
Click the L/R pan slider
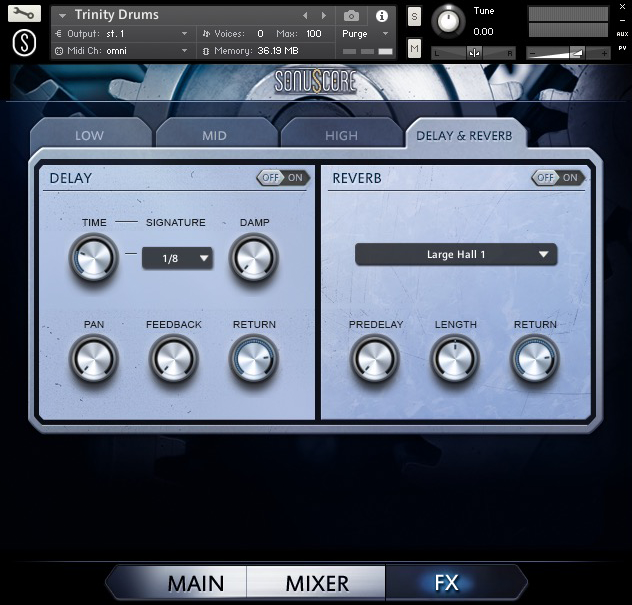474,53
